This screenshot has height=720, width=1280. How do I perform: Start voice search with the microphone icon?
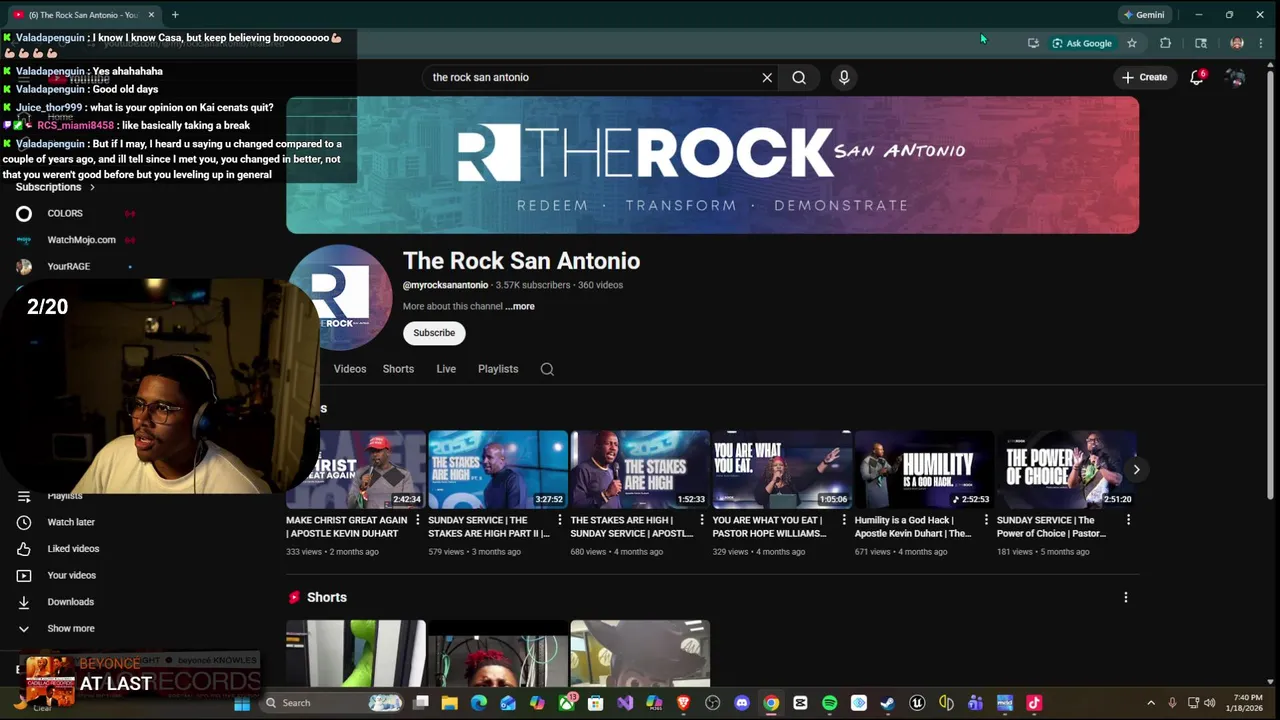pos(844,77)
